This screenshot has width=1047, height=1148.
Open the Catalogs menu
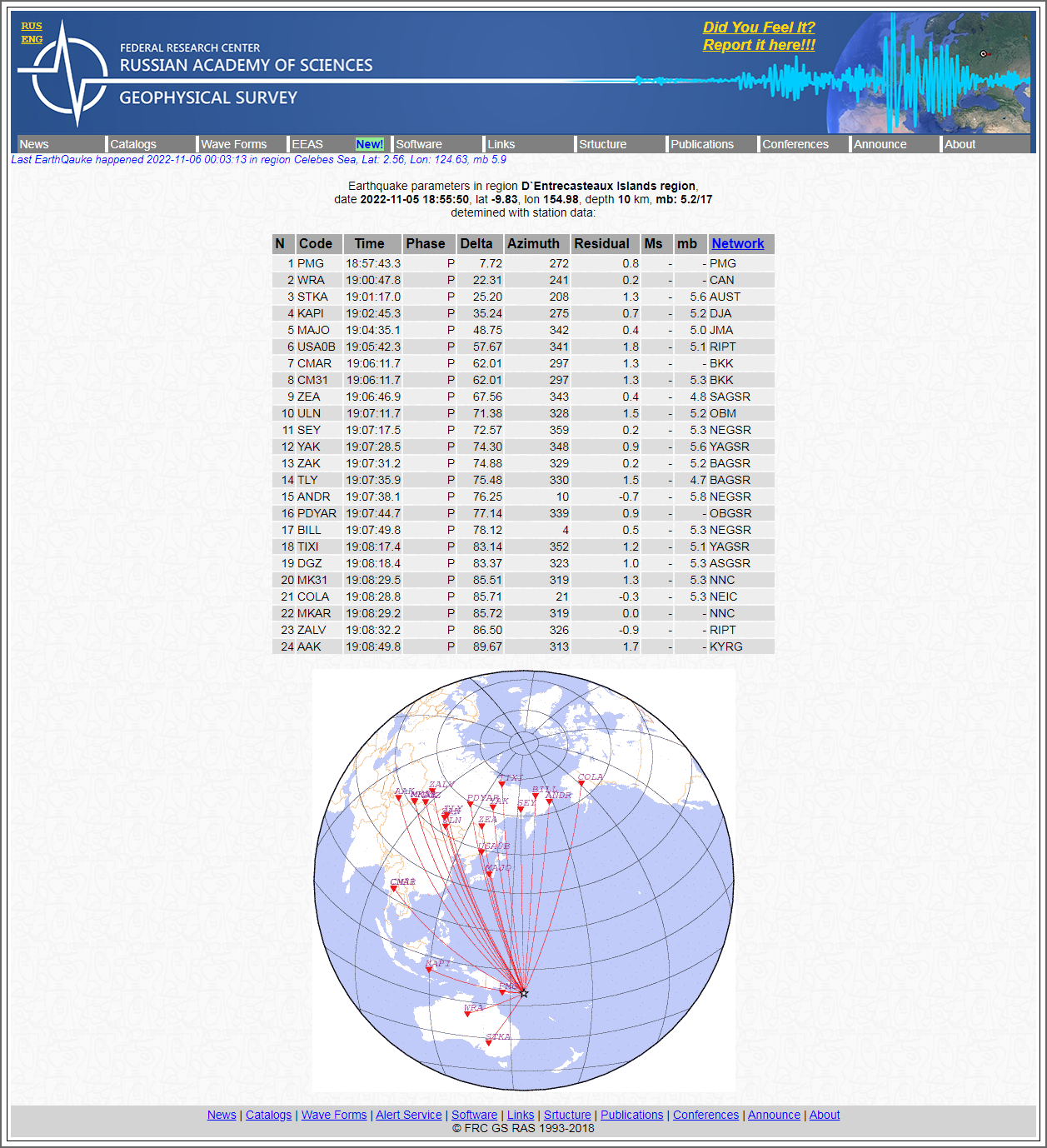[133, 144]
